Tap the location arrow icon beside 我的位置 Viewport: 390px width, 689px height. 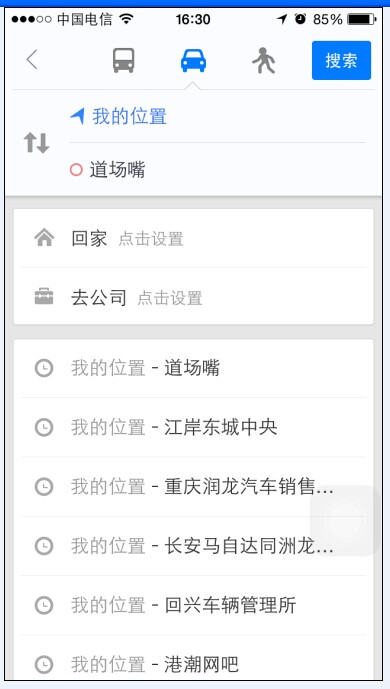[77, 116]
